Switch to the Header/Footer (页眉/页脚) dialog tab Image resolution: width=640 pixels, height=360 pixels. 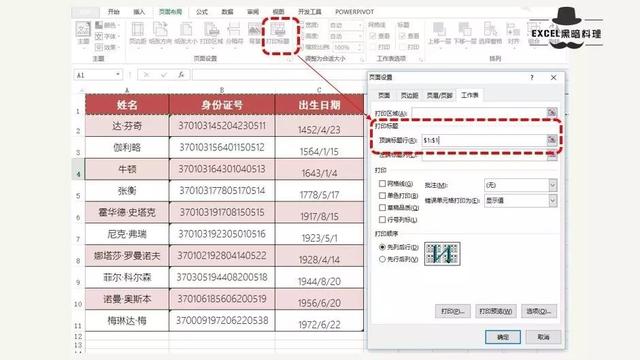[x=439, y=96]
